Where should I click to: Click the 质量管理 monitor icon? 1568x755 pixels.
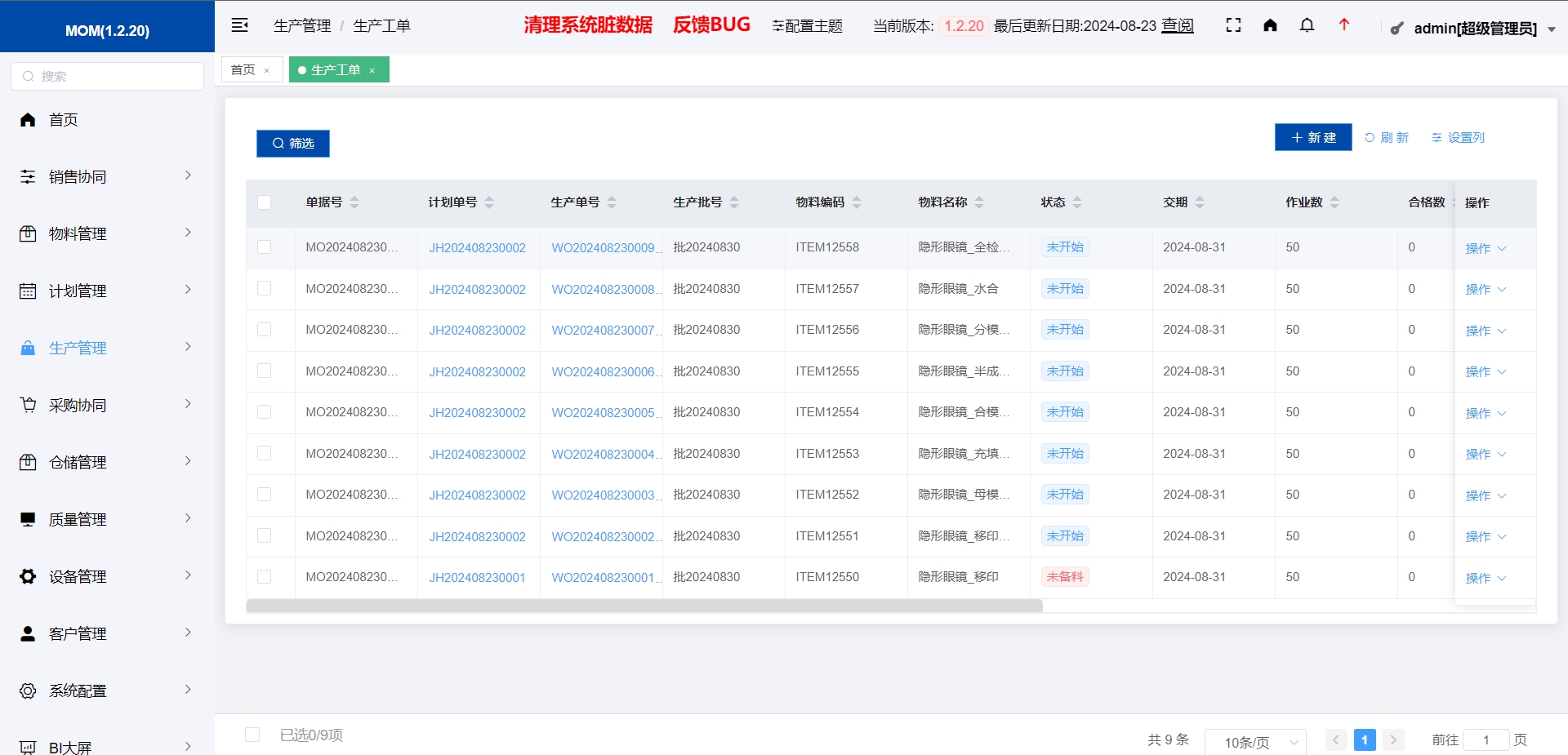[x=28, y=520]
